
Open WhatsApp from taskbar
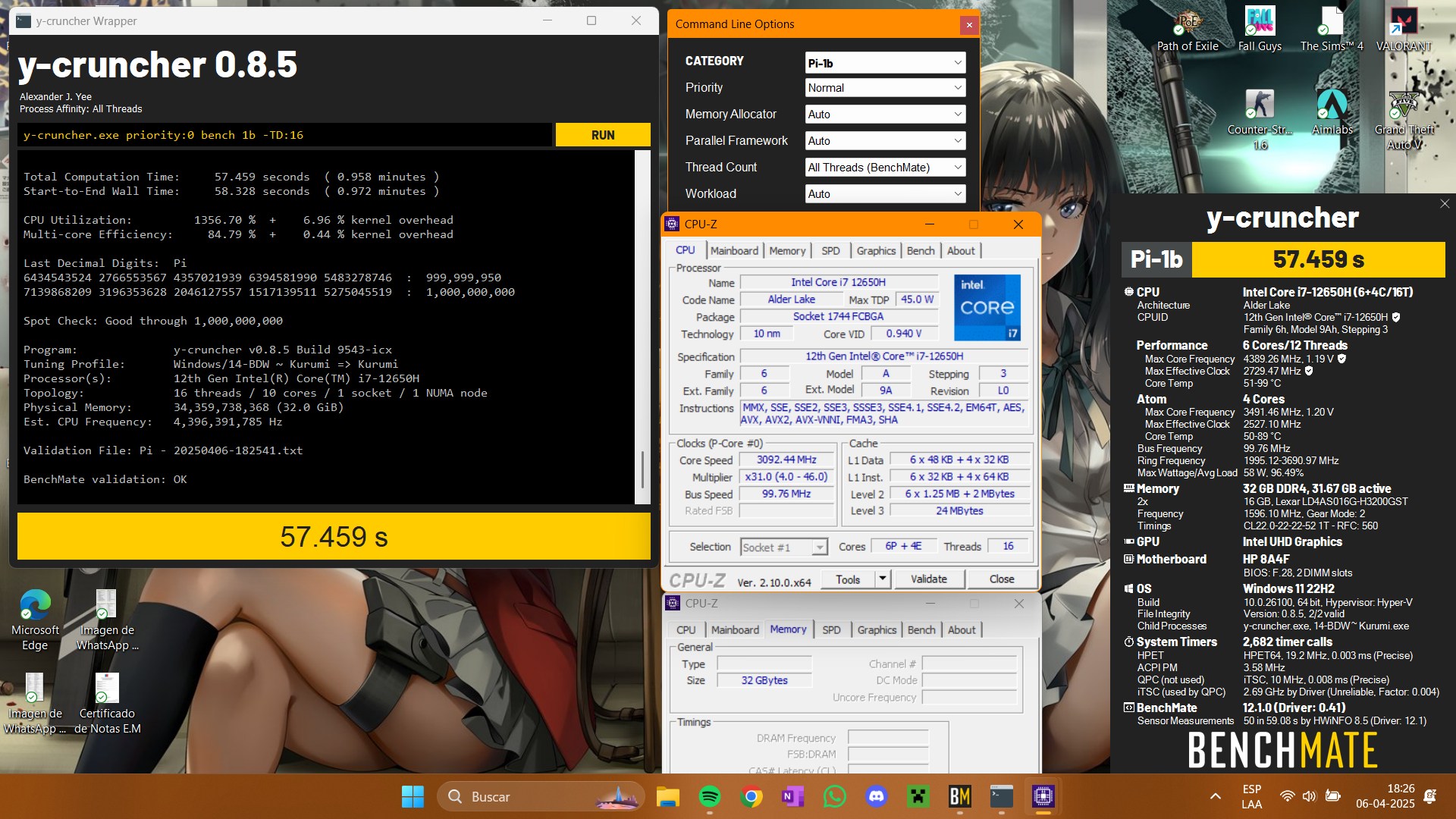(834, 796)
